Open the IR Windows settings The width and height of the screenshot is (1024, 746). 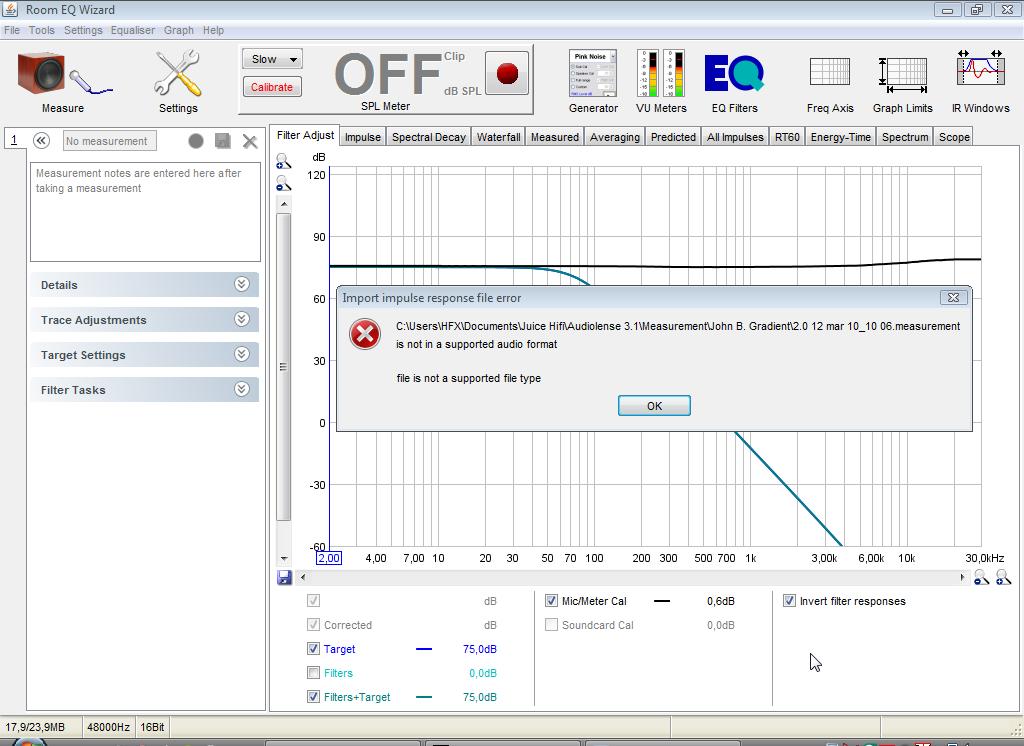(980, 74)
